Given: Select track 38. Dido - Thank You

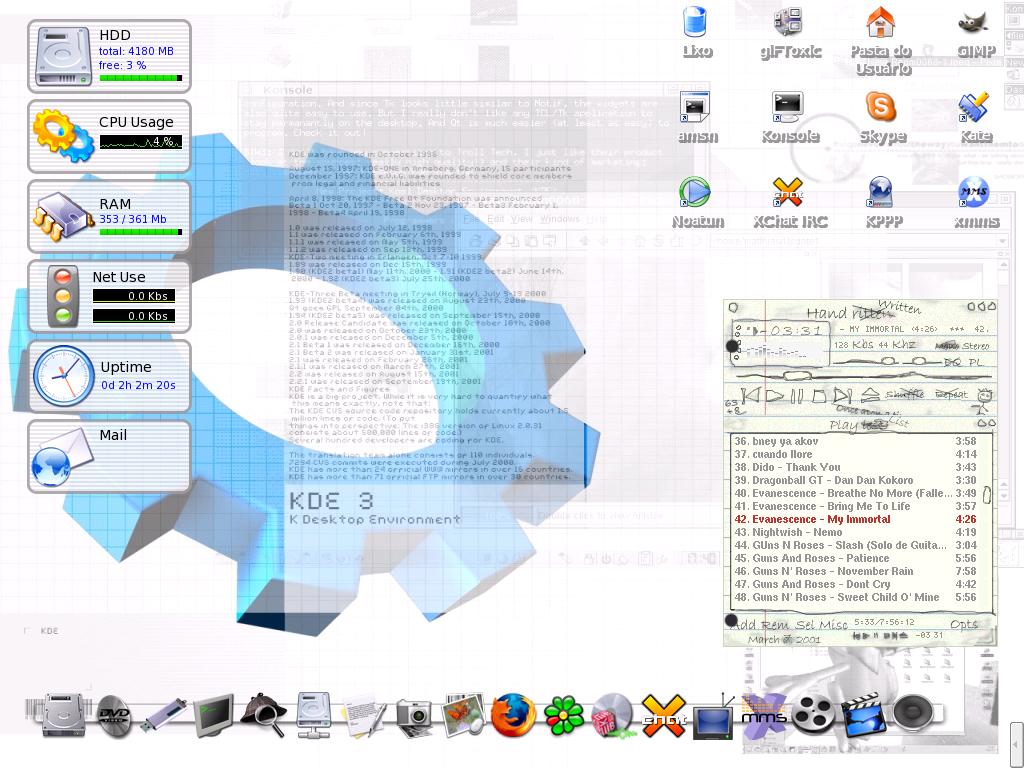Looking at the screenshot, I should [855, 467].
